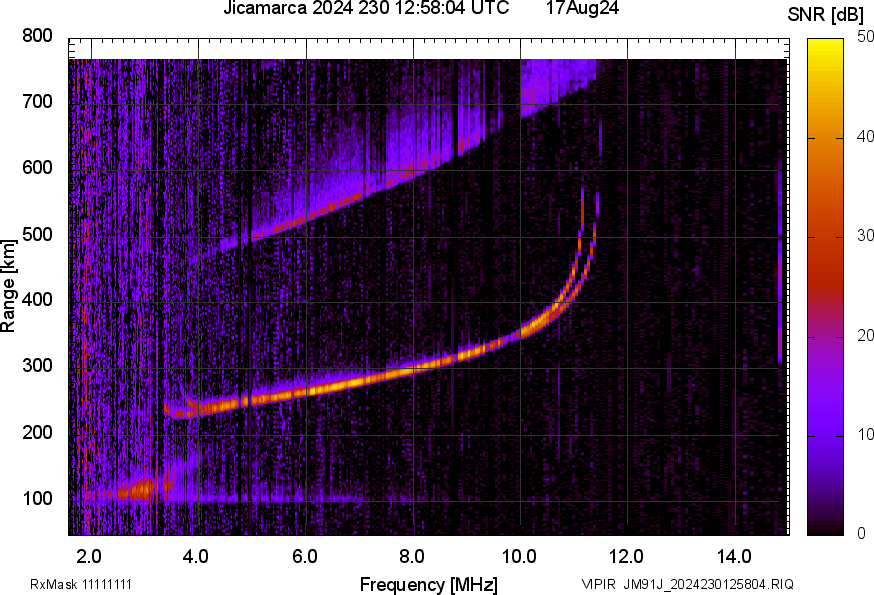This screenshot has height=595, width=874.
Task: Click the y-axis tick label '400'
Action: tap(37, 300)
